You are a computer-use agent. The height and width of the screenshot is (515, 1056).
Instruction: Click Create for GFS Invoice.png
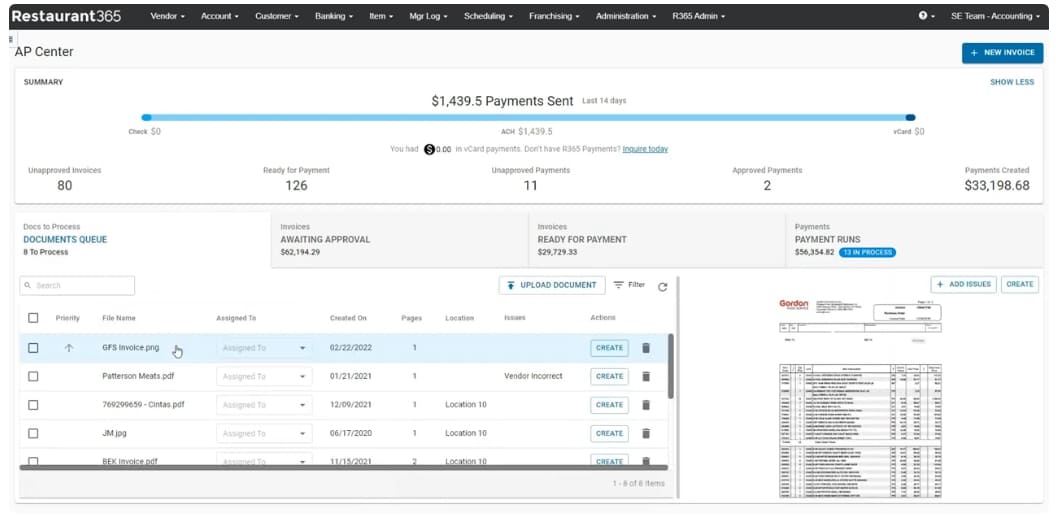point(609,348)
